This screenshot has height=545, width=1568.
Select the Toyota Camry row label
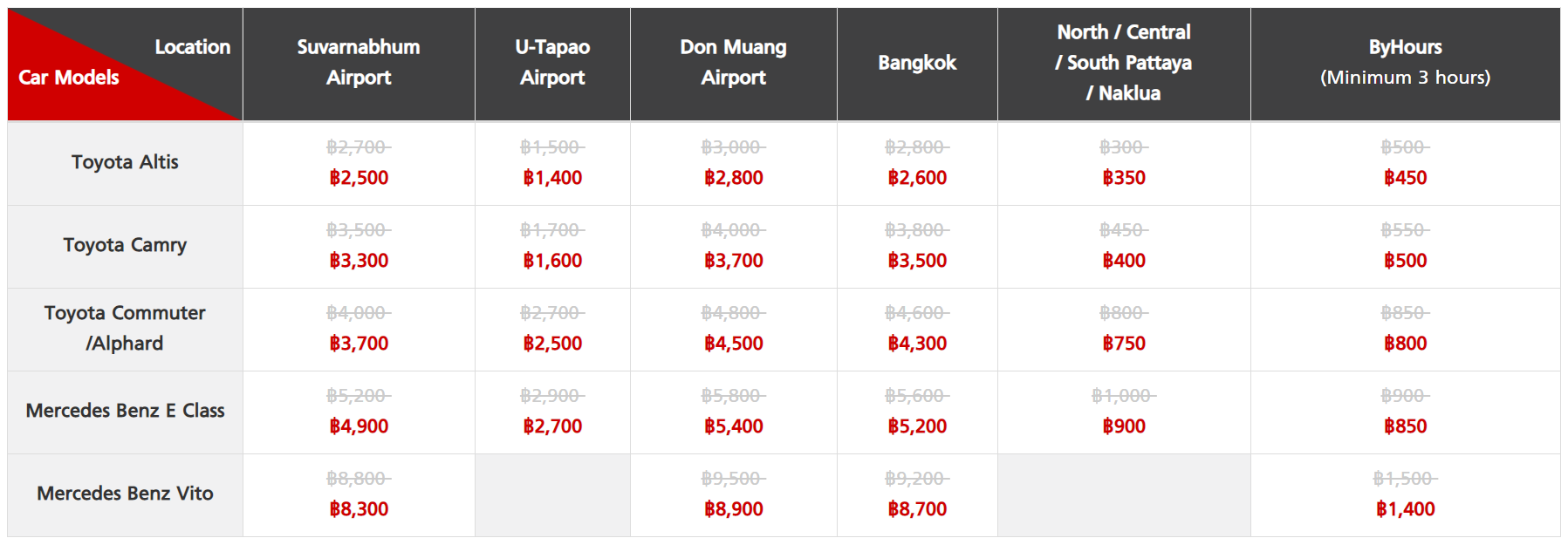pyautogui.click(x=125, y=245)
